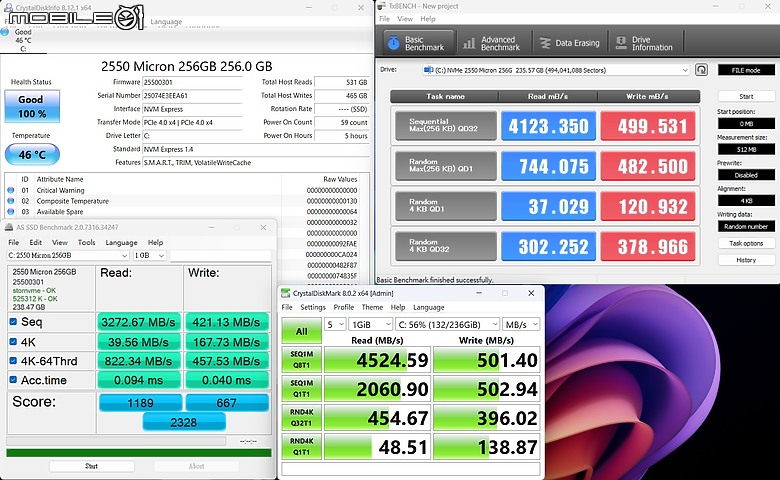Click the TxBENCH title bar app icon
The width and height of the screenshot is (780, 480).
coord(382,6)
